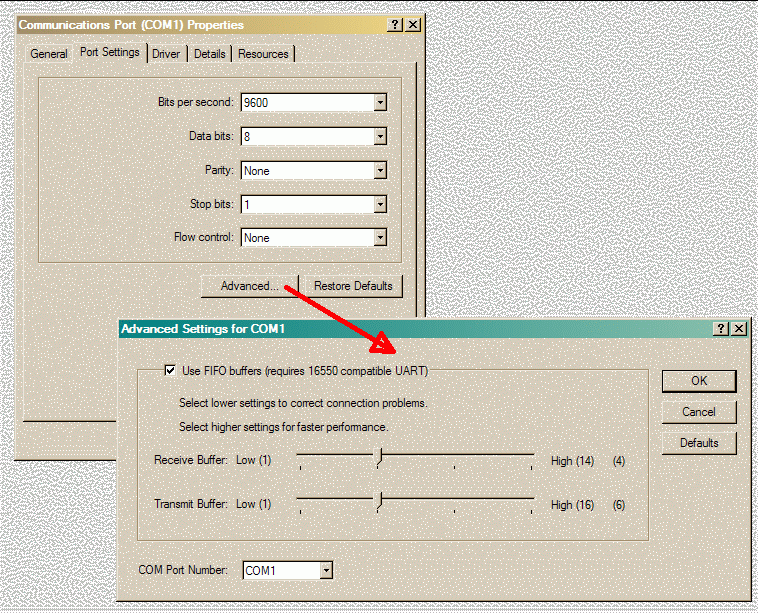The width and height of the screenshot is (758, 613).
Task: Click the Transmit Buffer slider thumb
Action: coord(379,501)
